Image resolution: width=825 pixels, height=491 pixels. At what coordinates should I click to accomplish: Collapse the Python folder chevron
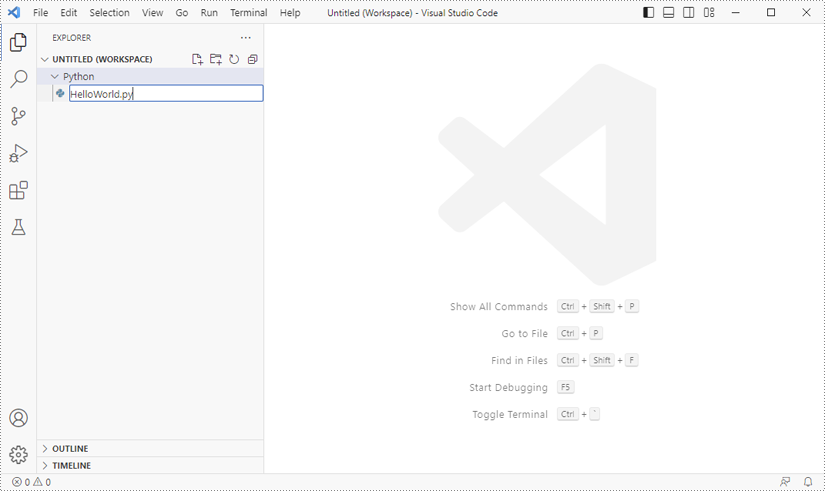55,77
